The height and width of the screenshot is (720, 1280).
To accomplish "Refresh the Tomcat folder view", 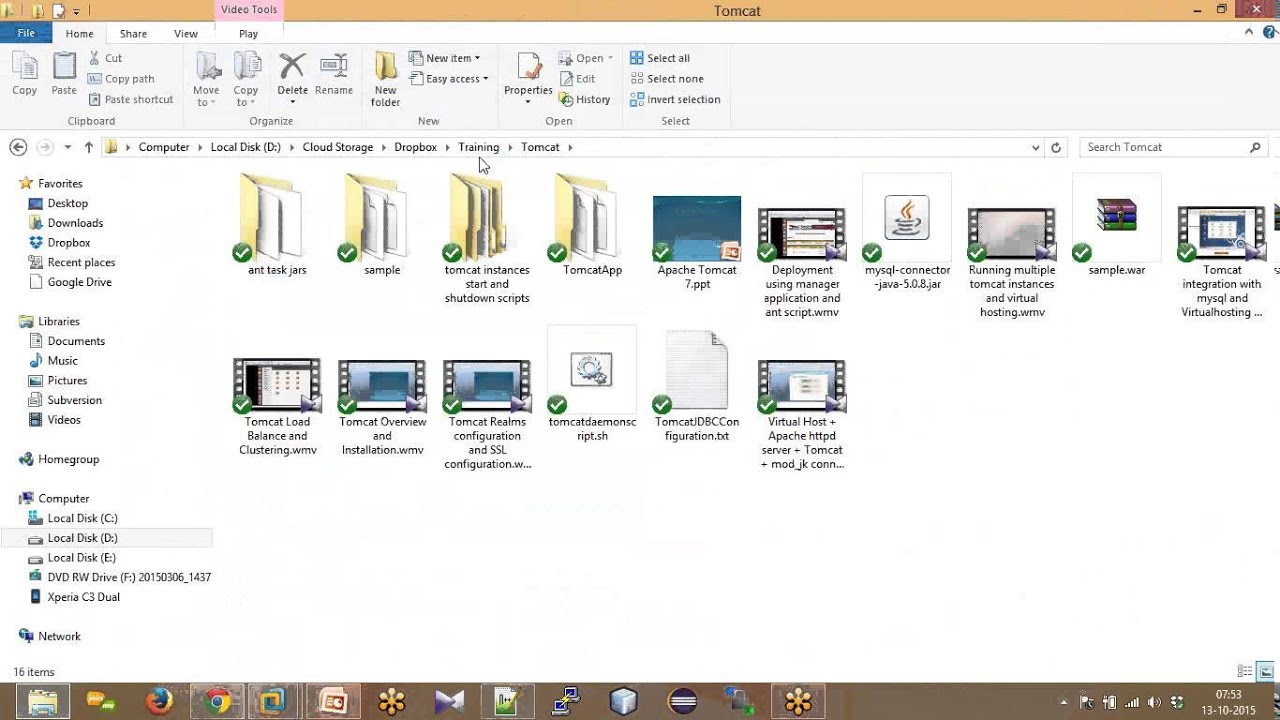I will pyautogui.click(x=1055, y=147).
